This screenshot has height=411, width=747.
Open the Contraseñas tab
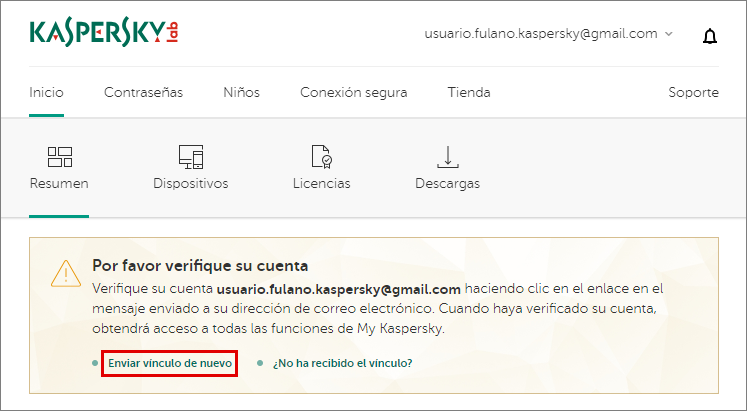pyautogui.click(x=143, y=92)
